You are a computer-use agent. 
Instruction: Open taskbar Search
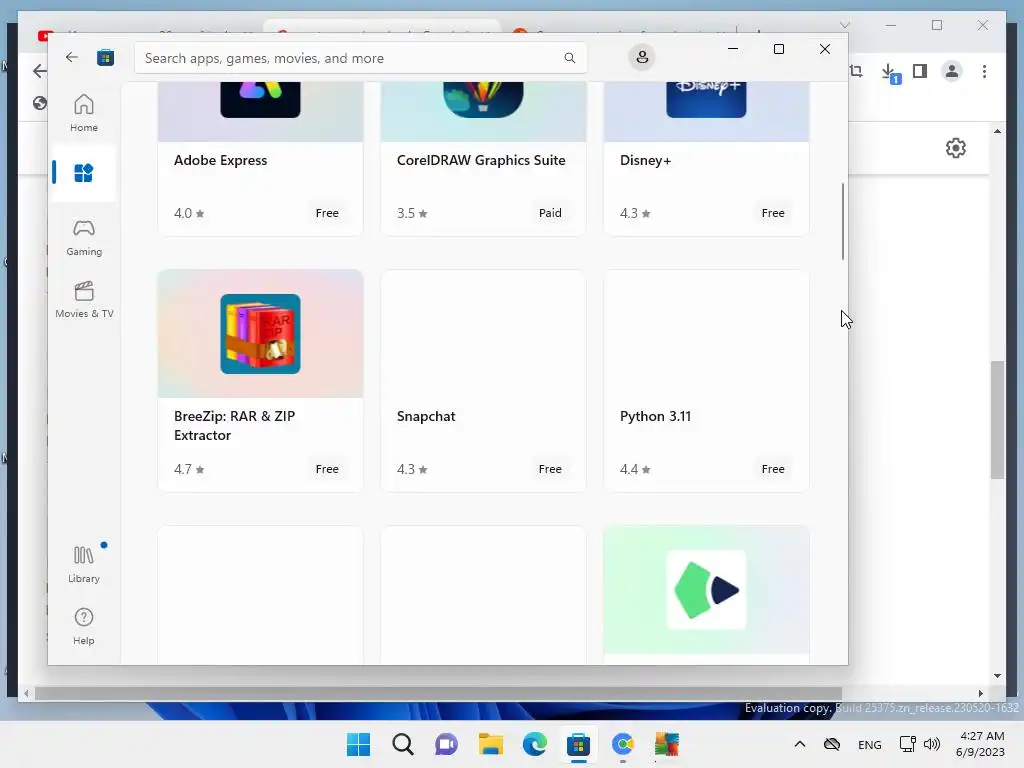(402, 744)
